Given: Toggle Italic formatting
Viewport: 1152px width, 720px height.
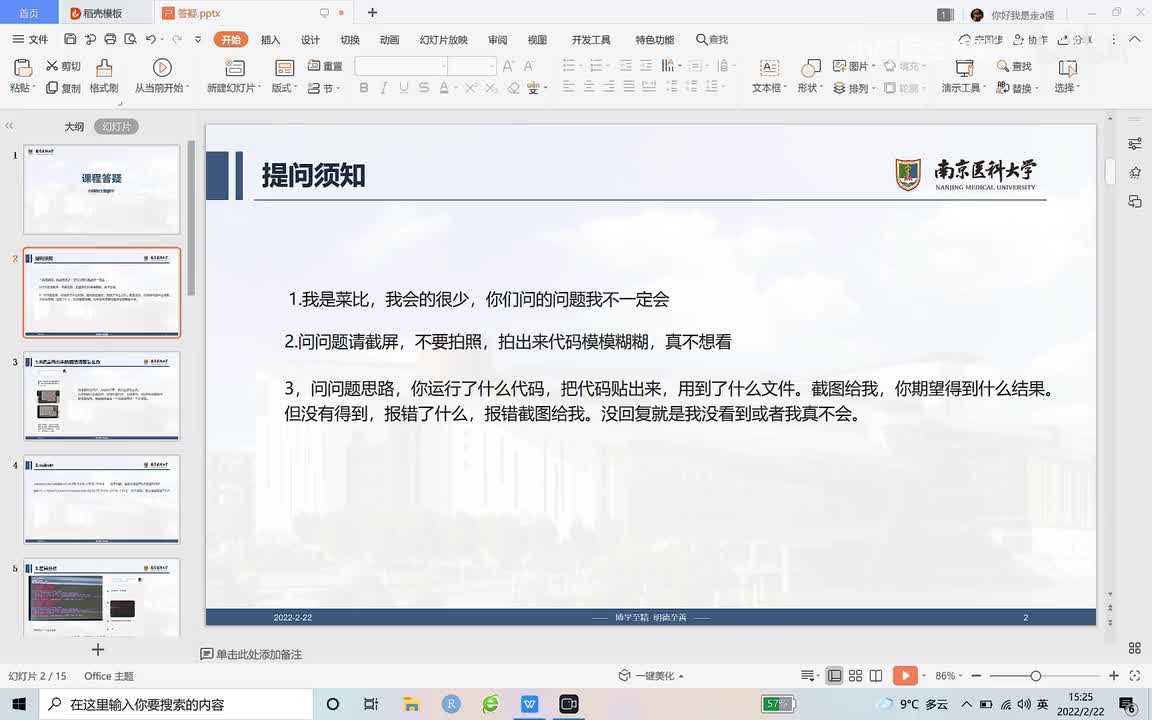Looking at the screenshot, I should point(384,88).
